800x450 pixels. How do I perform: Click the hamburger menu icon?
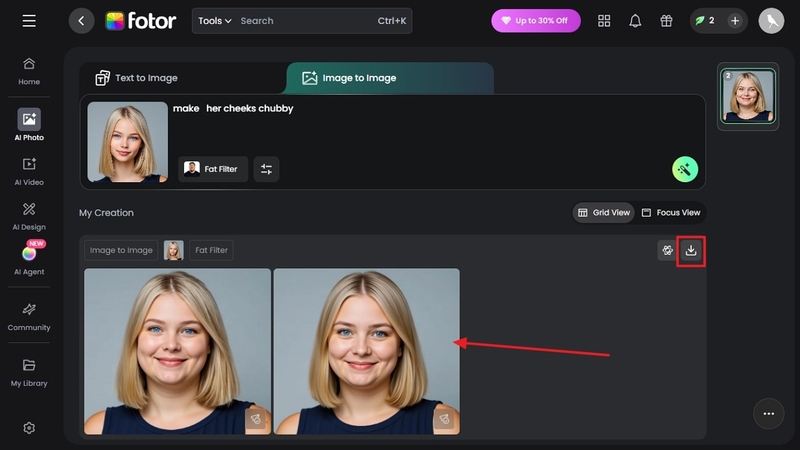click(x=29, y=21)
